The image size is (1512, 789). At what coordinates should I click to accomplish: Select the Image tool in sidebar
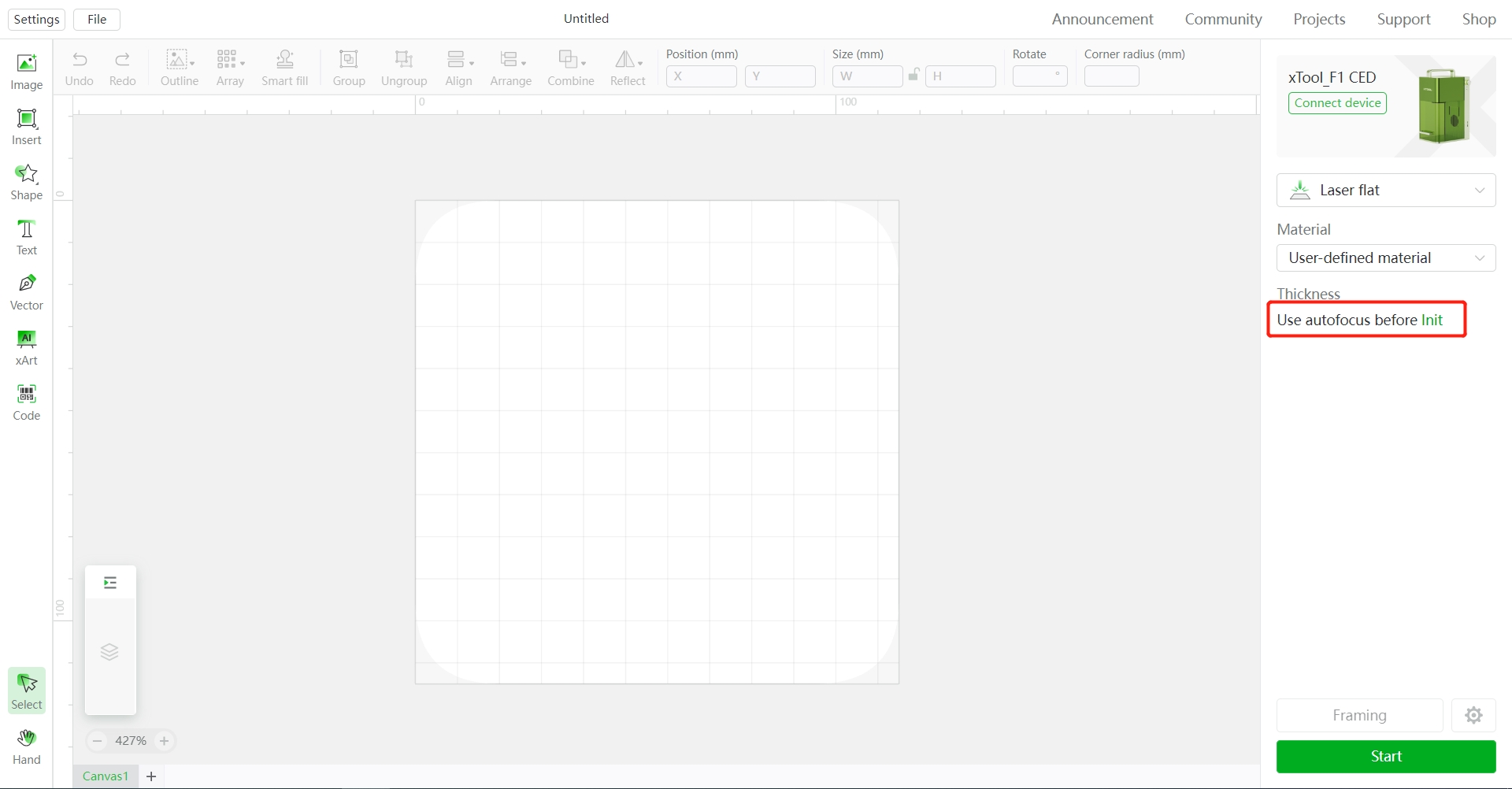point(27,72)
